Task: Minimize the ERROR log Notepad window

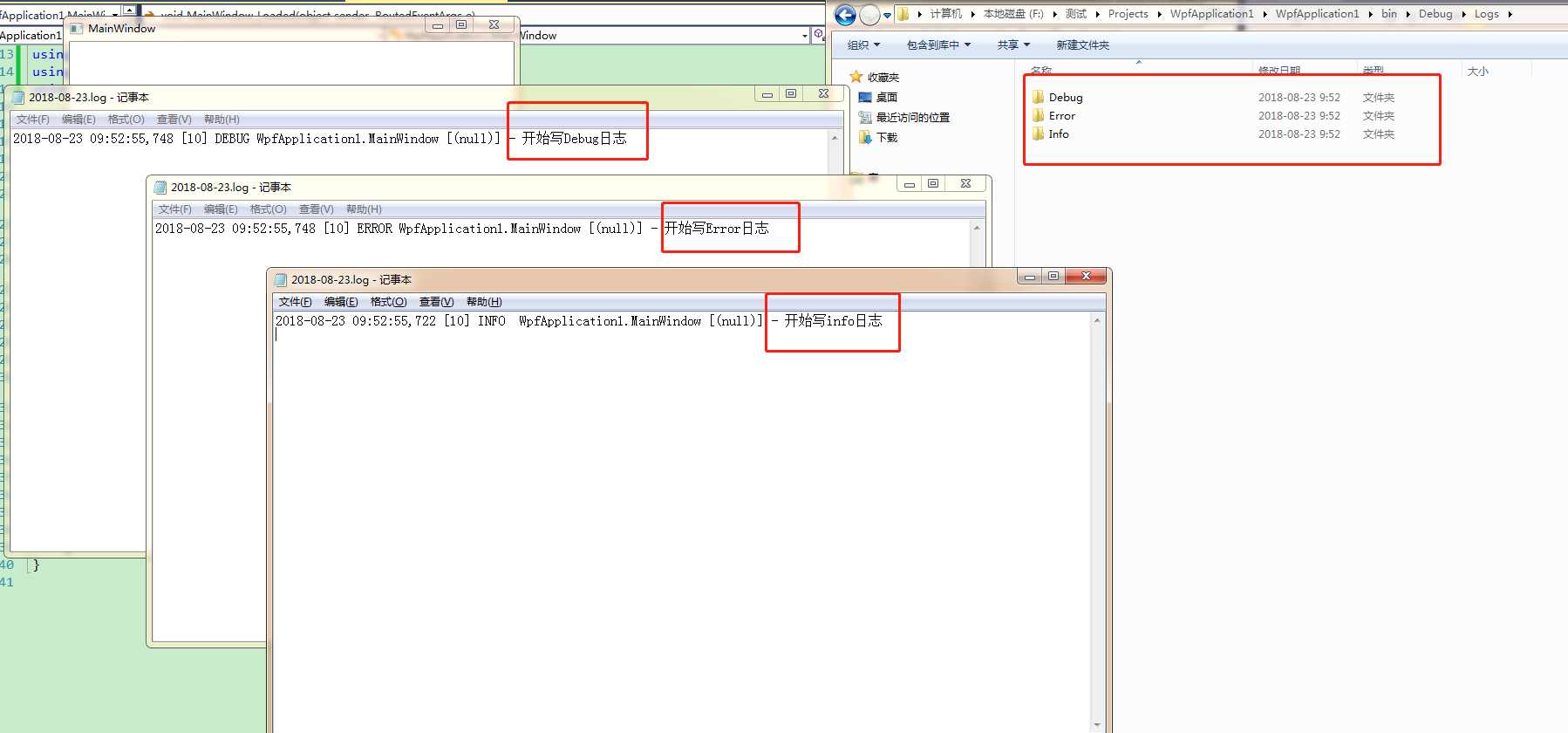Action: 909,183
